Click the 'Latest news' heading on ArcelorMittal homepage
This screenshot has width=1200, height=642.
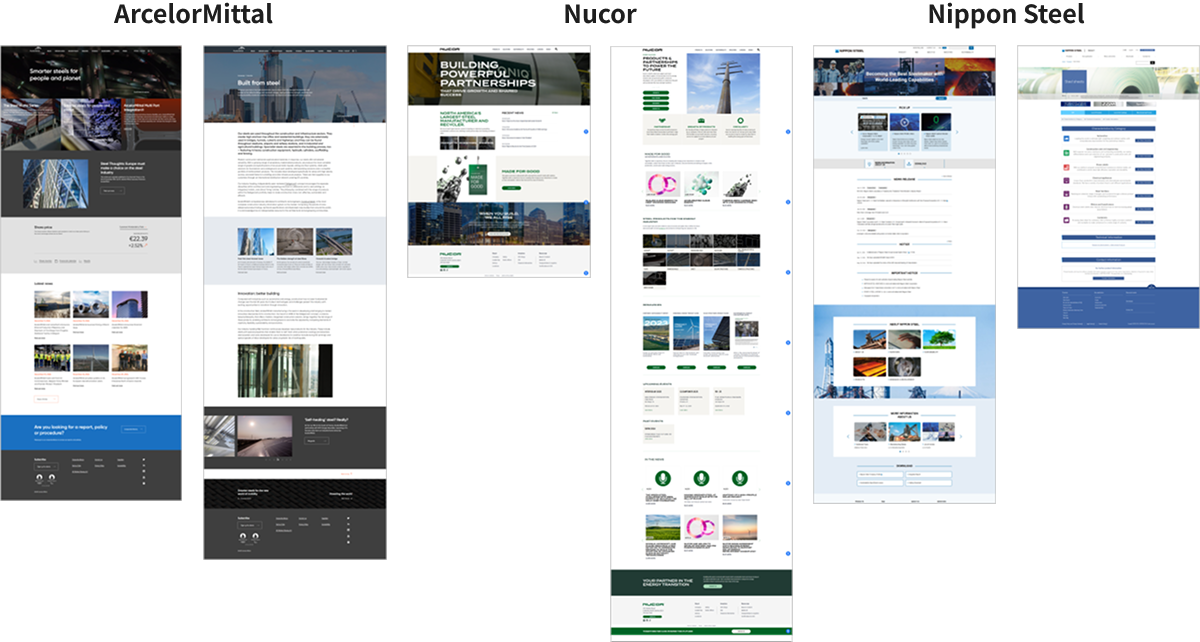45,283
